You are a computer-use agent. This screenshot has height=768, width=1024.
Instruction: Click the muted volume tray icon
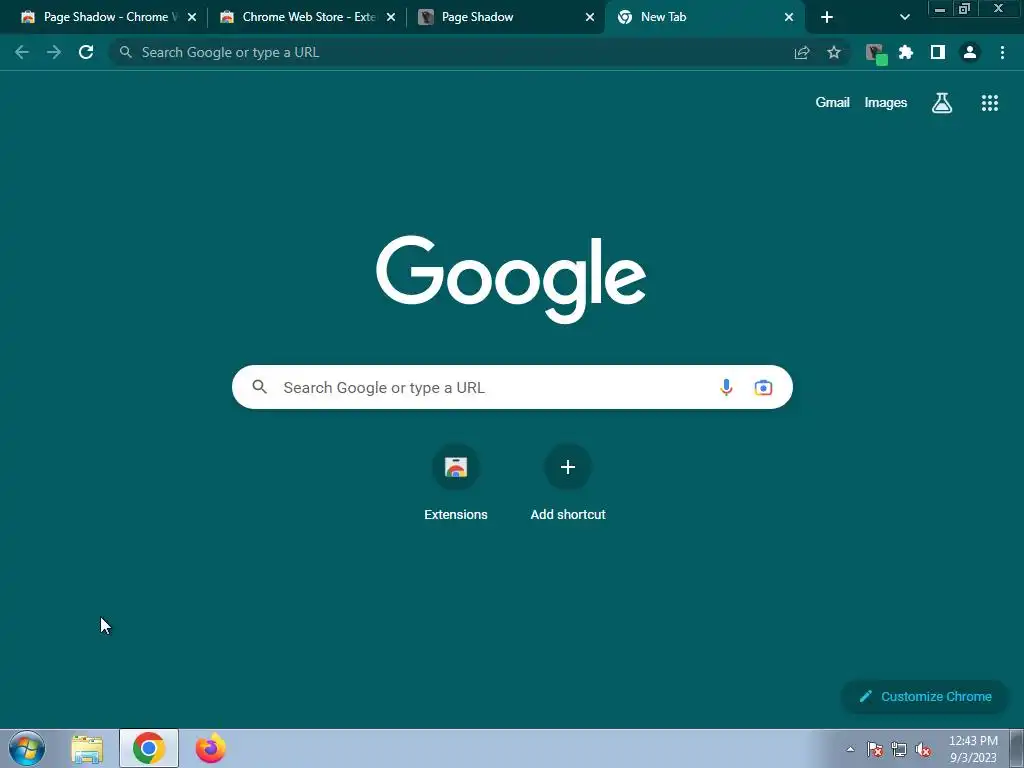pos(923,749)
